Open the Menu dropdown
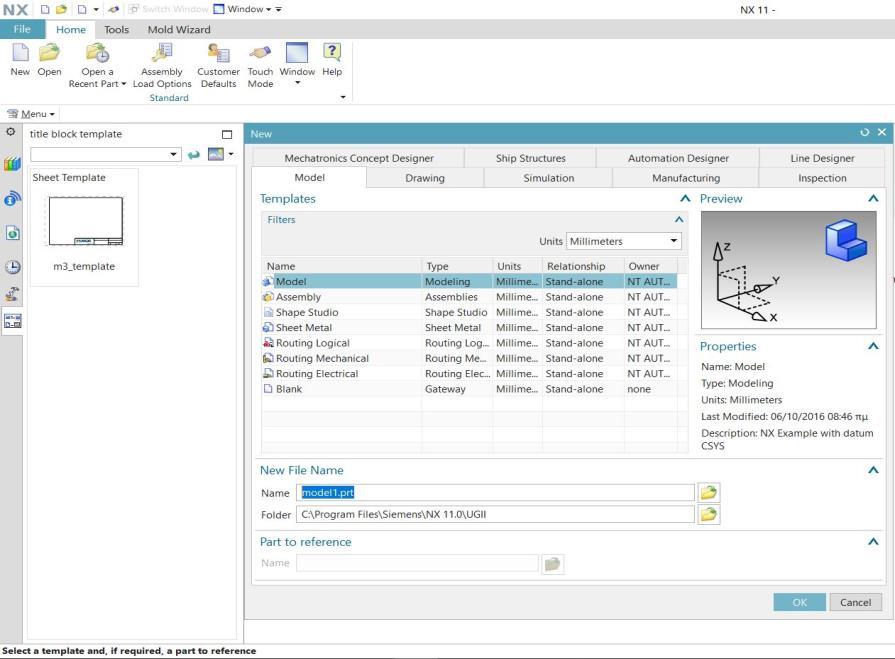The image size is (895, 659). coord(31,114)
